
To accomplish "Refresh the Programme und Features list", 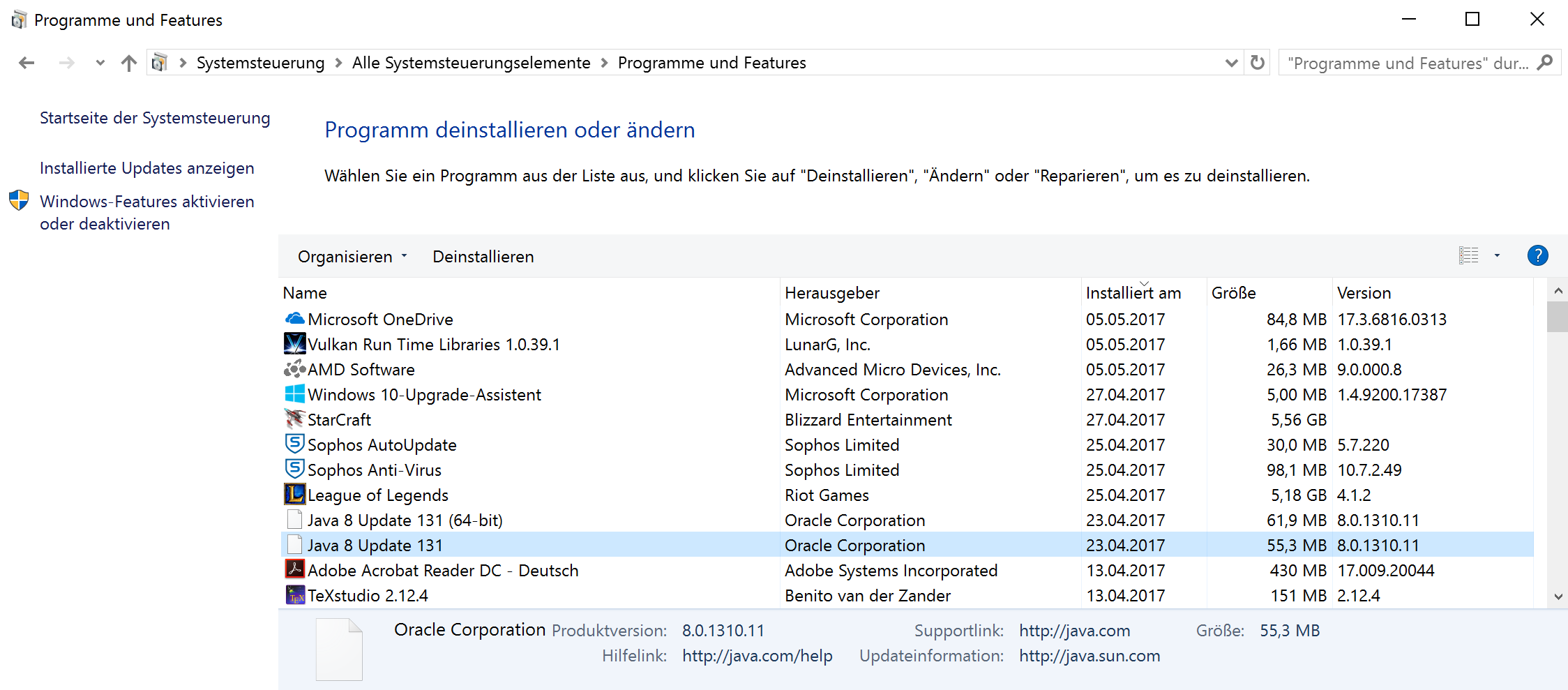I will [x=1258, y=63].
